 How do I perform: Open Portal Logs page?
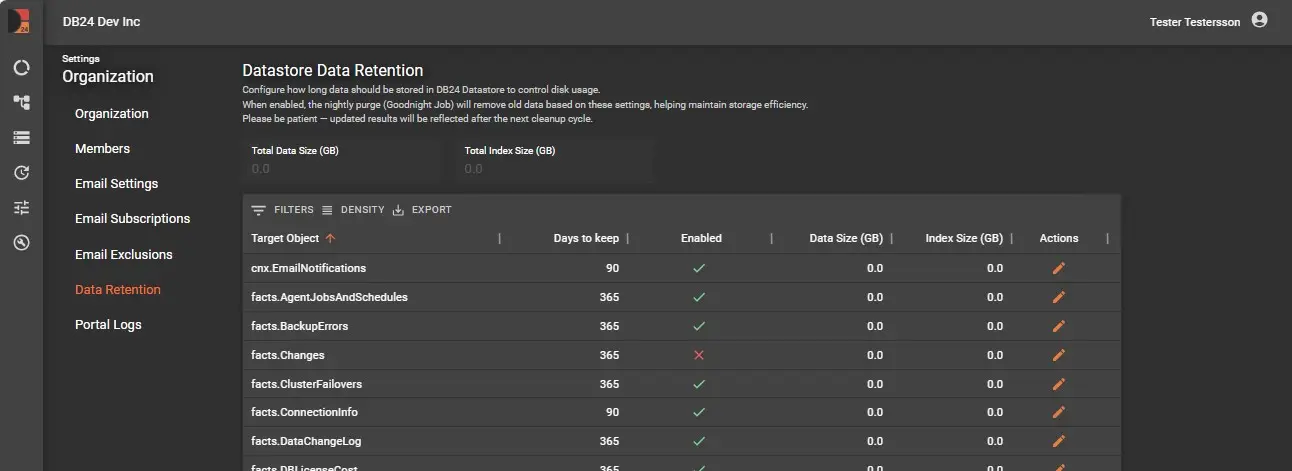(x=108, y=325)
